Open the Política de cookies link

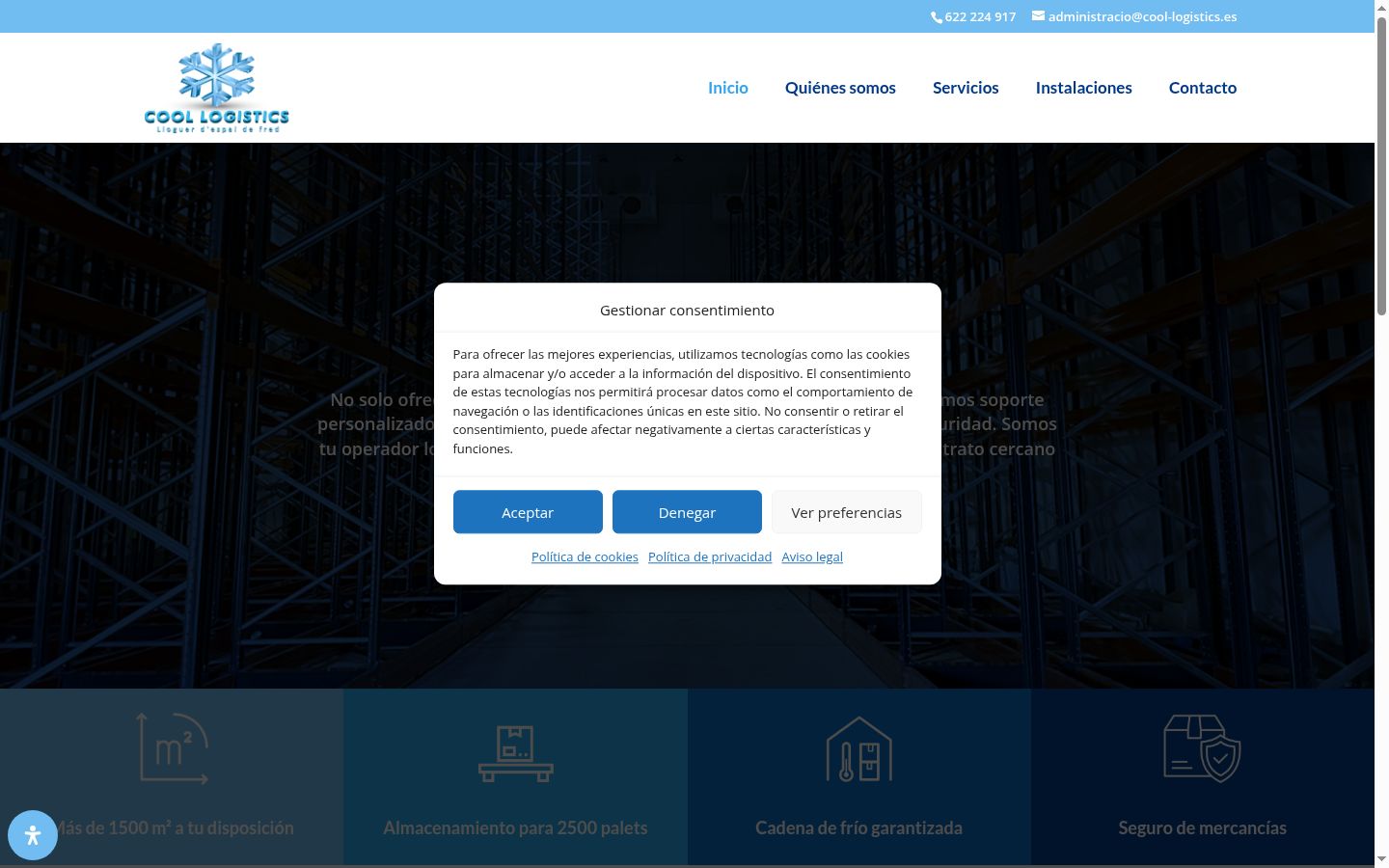tap(585, 557)
